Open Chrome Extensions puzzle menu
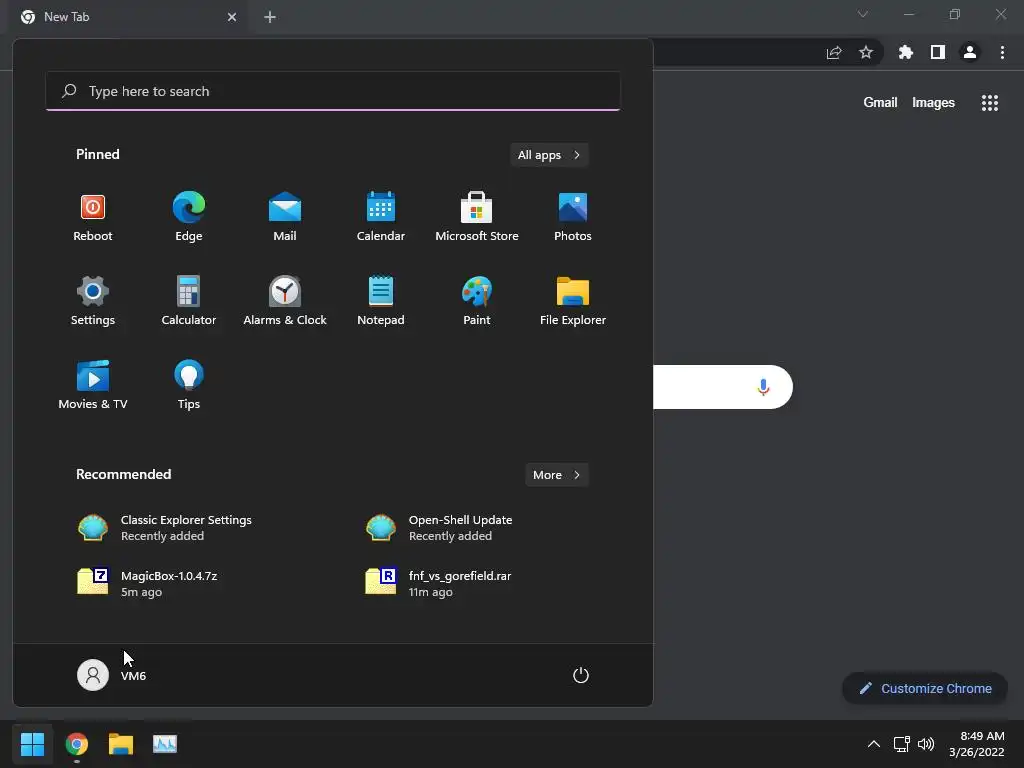This screenshot has height=768, width=1024. 906,52
